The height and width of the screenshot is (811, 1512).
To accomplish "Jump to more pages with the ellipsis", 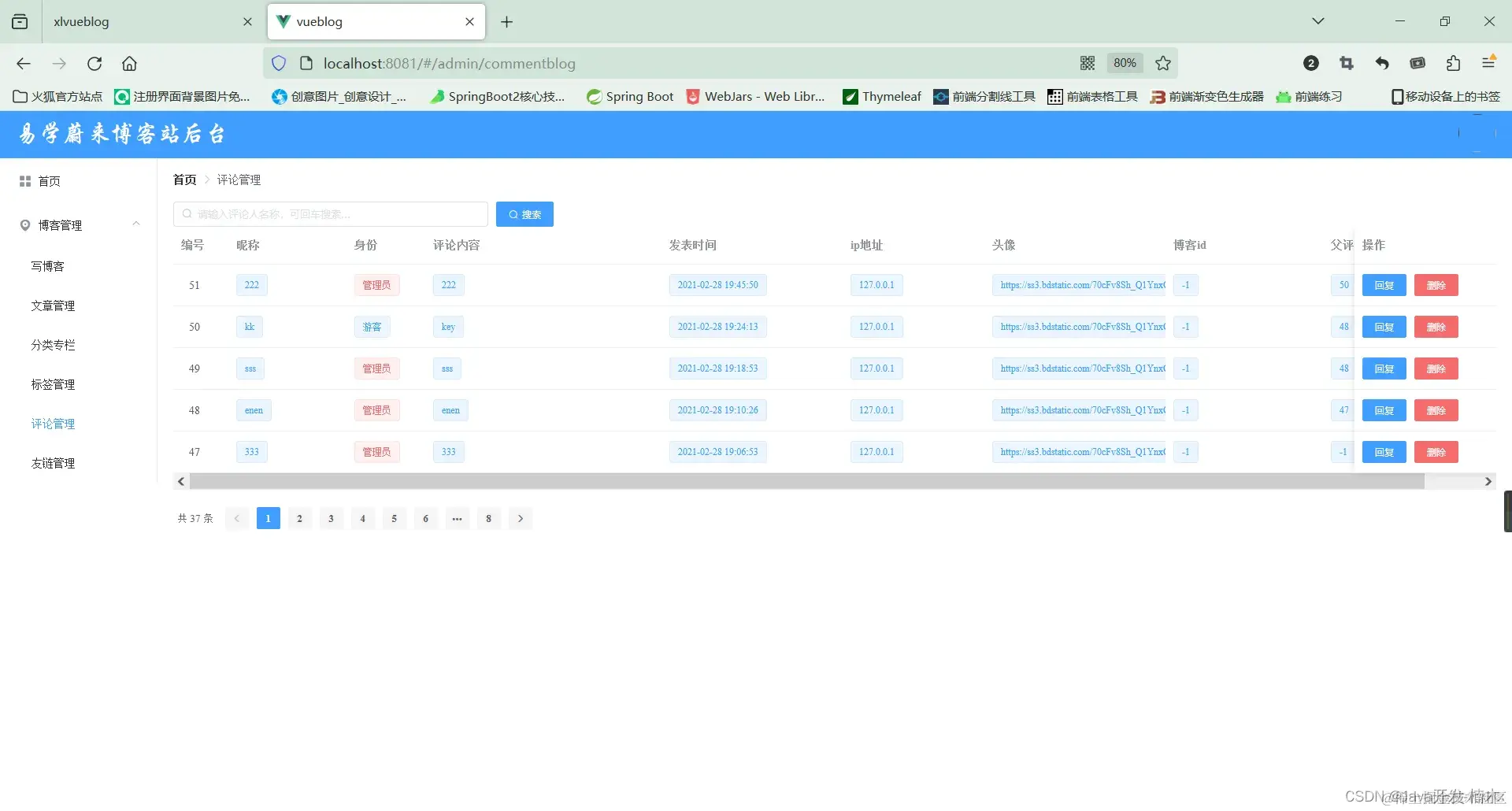I will click(458, 518).
